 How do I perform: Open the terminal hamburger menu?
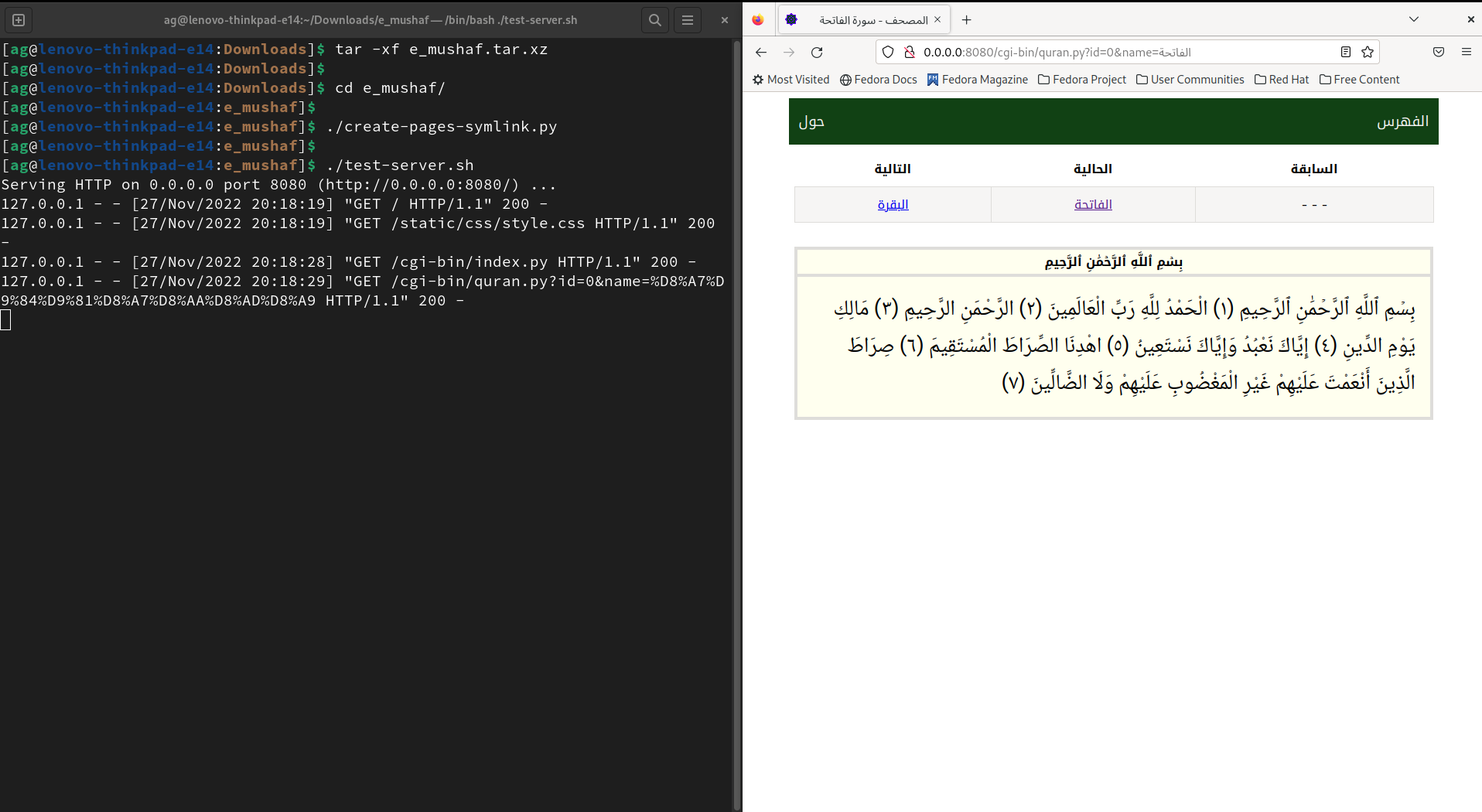(x=687, y=20)
